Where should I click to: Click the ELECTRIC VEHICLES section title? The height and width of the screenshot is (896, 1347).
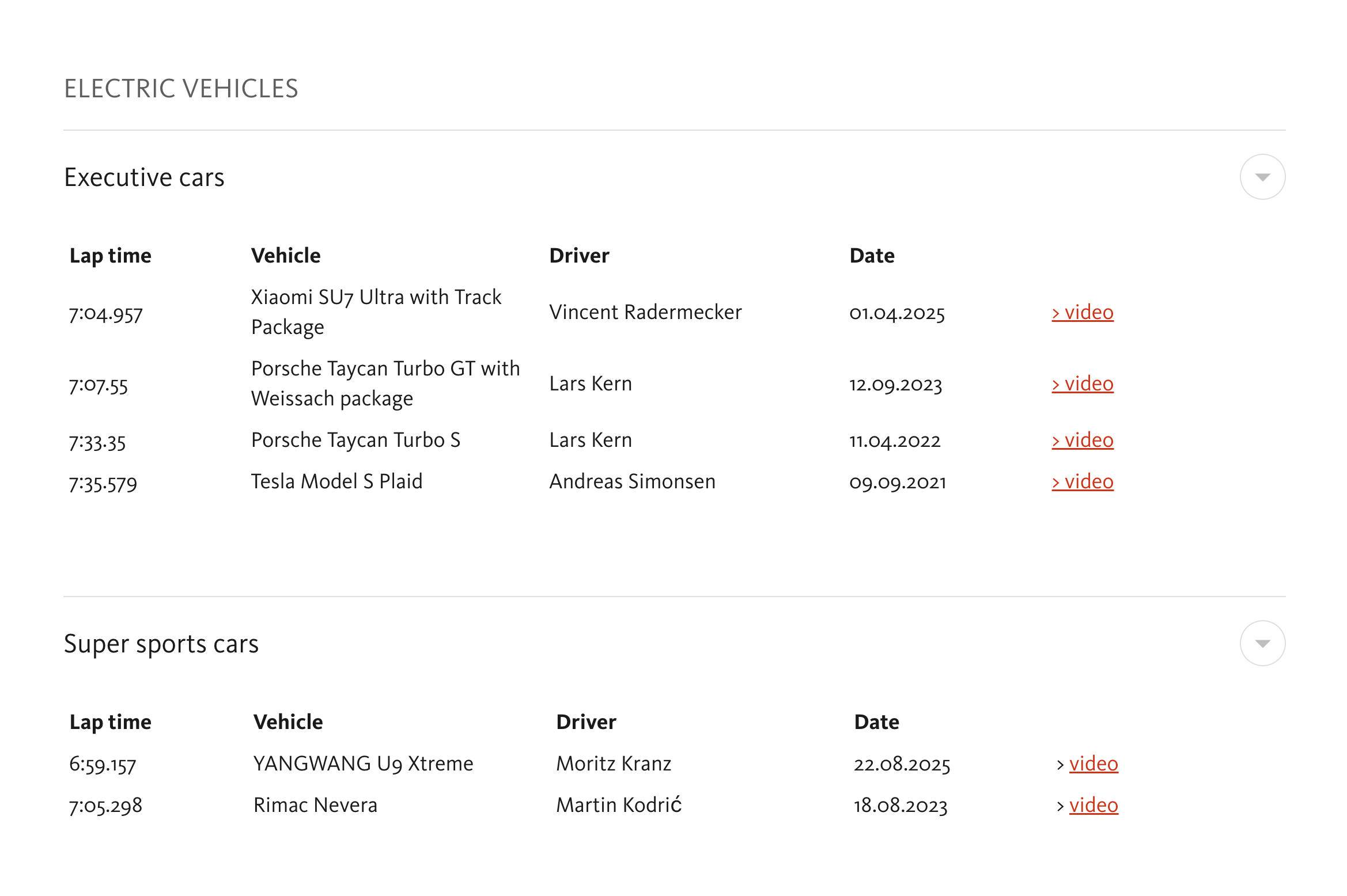(x=181, y=89)
